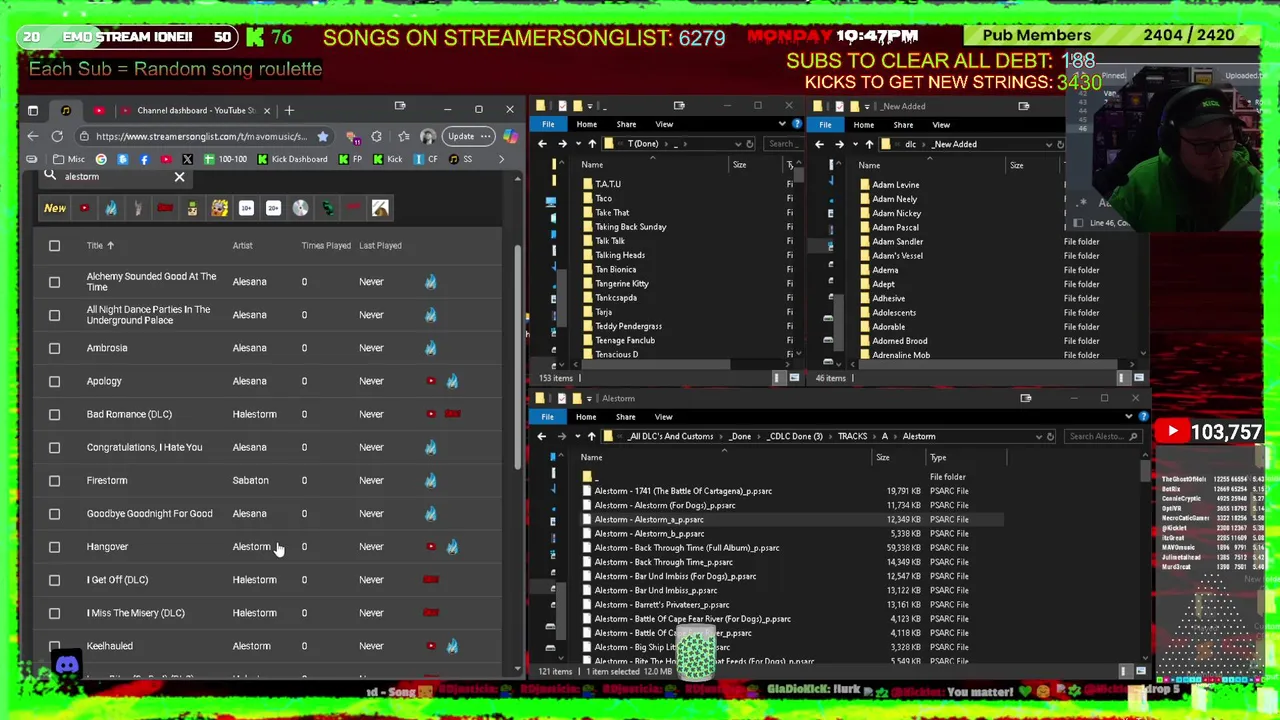Go up one folder in Alestorm window

pos(591,436)
